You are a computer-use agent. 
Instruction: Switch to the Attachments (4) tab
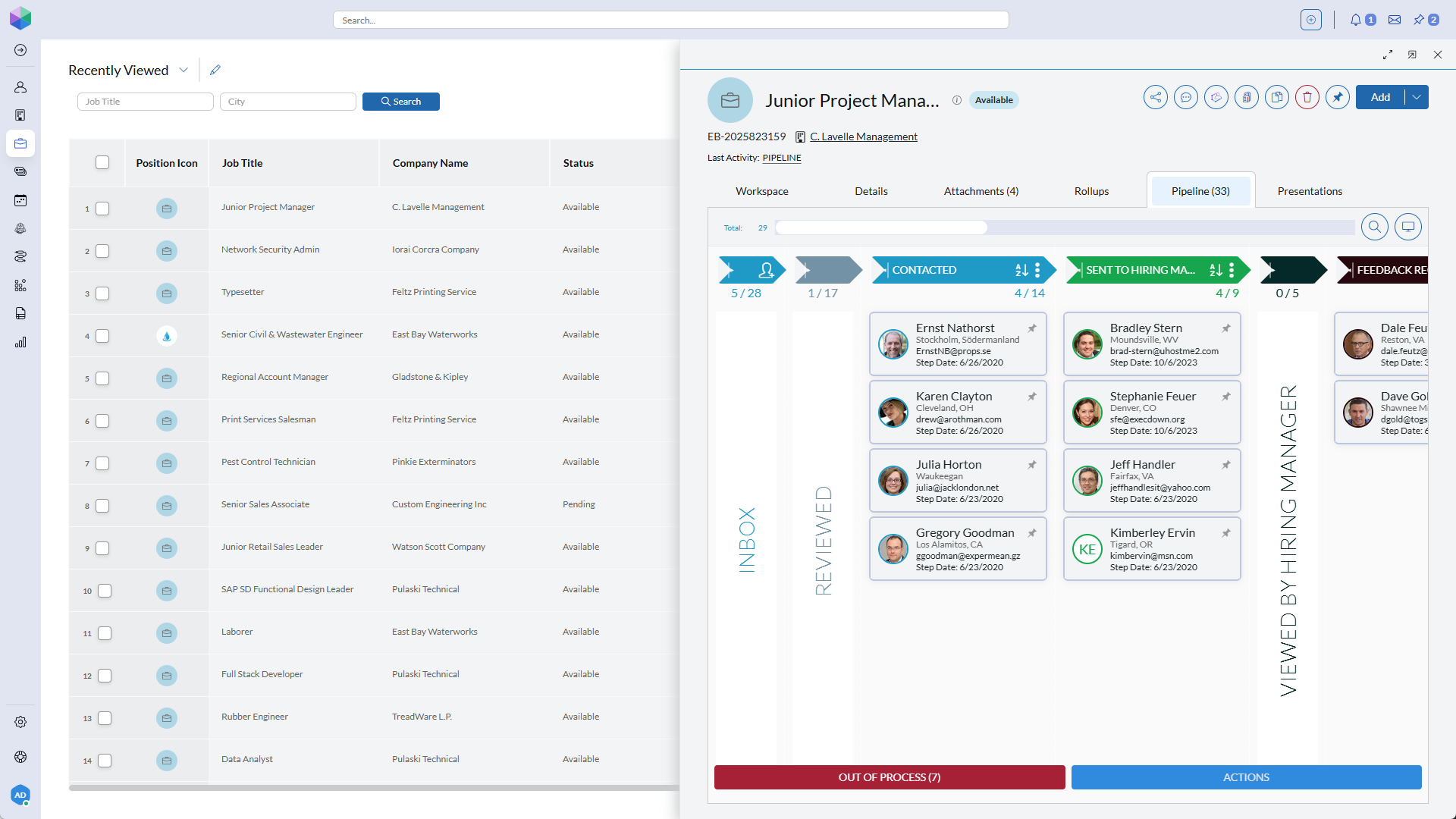[981, 191]
